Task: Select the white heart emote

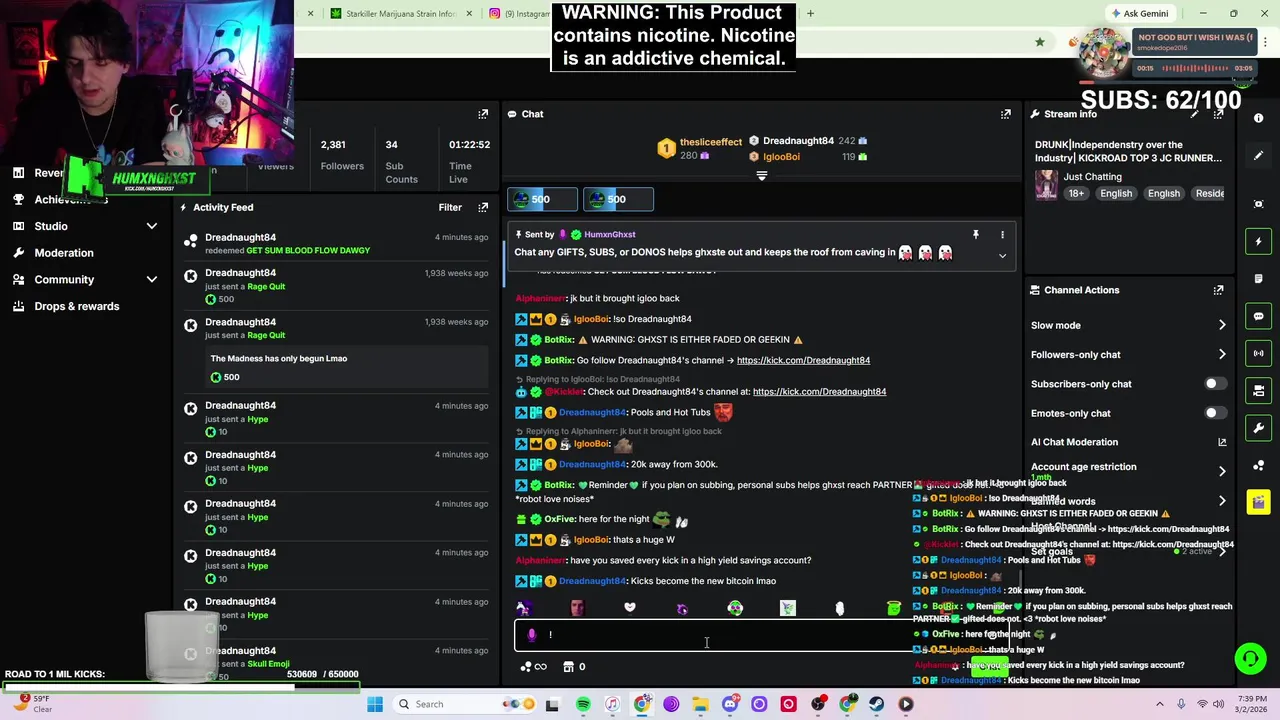Action: 630,607
